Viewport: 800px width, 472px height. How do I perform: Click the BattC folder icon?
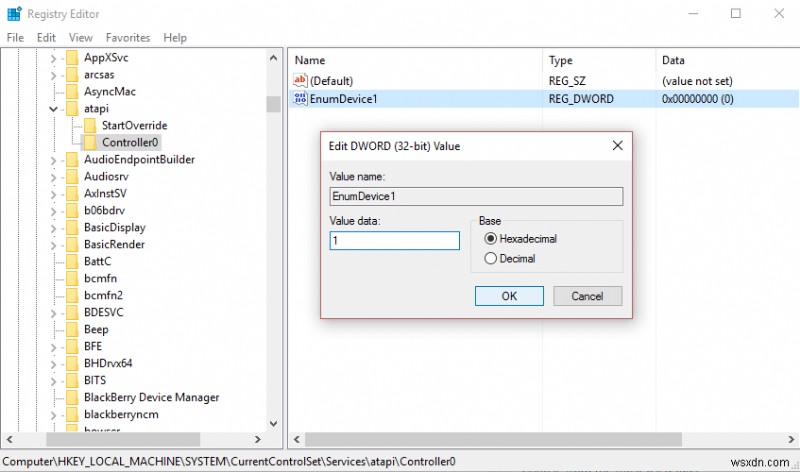coord(72,261)
